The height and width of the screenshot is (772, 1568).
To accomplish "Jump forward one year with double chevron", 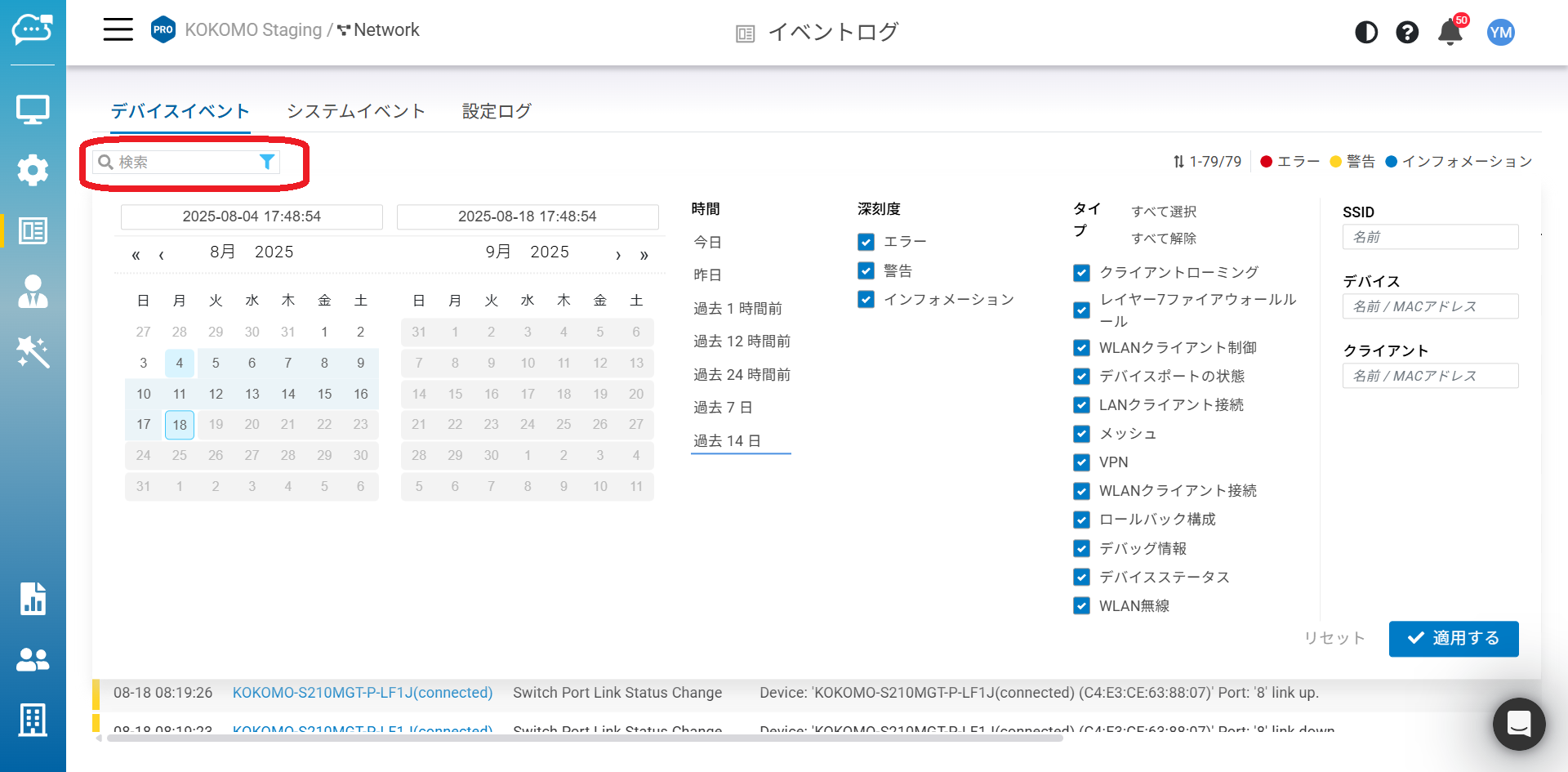I will (644, 255).
